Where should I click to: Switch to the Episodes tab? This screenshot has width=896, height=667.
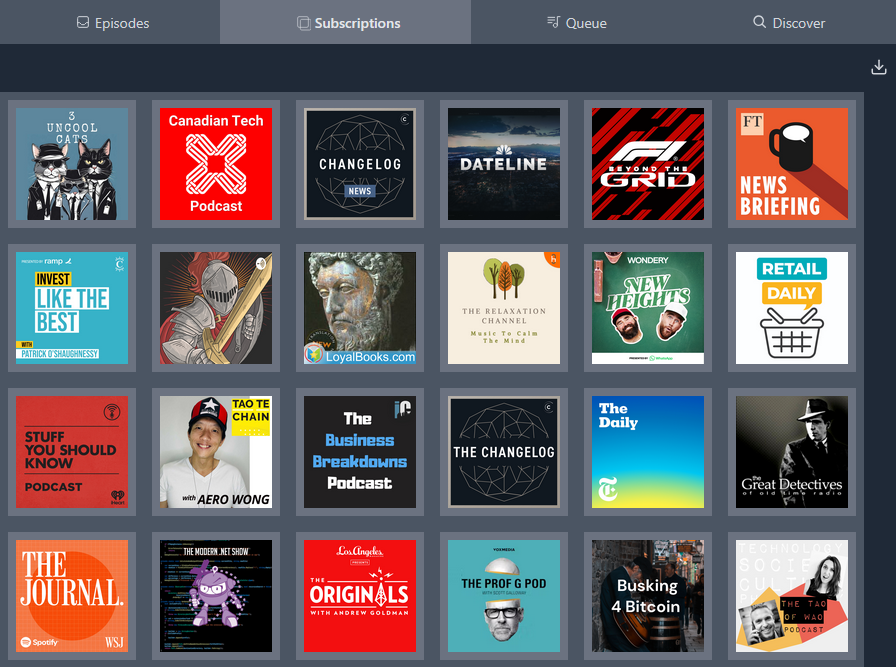pos(112,22)
